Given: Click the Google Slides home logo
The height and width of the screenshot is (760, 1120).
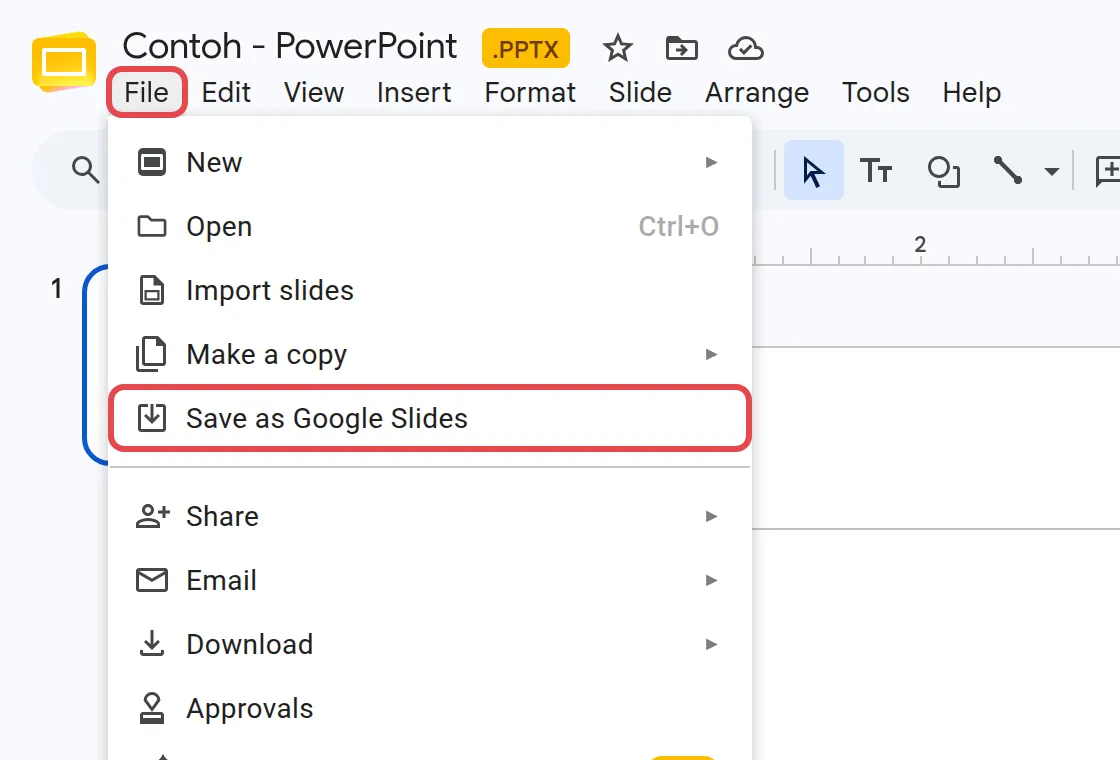Looking at the screenshot, I should (x=64, y=61).
